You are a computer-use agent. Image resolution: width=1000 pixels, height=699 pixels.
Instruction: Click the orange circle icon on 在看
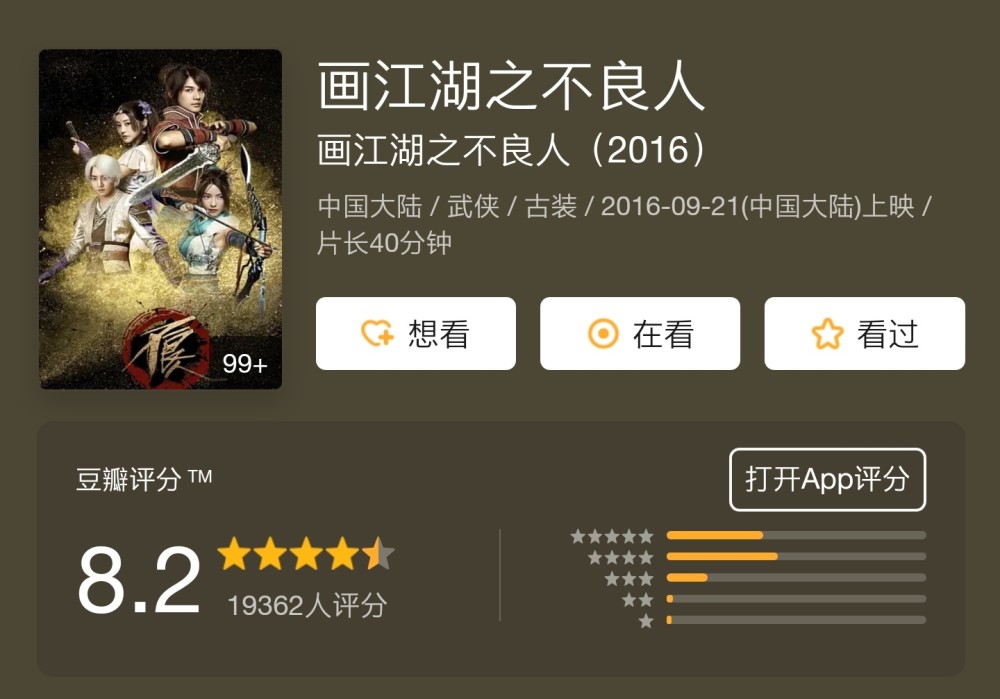(603, 334)
